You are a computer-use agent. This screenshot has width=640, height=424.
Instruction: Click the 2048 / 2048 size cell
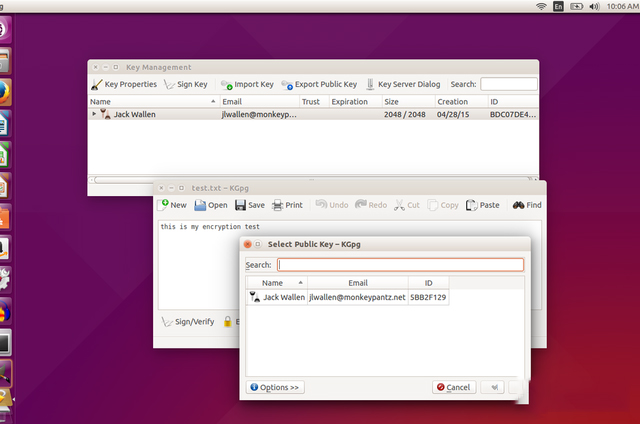click(x=404, y=115)
